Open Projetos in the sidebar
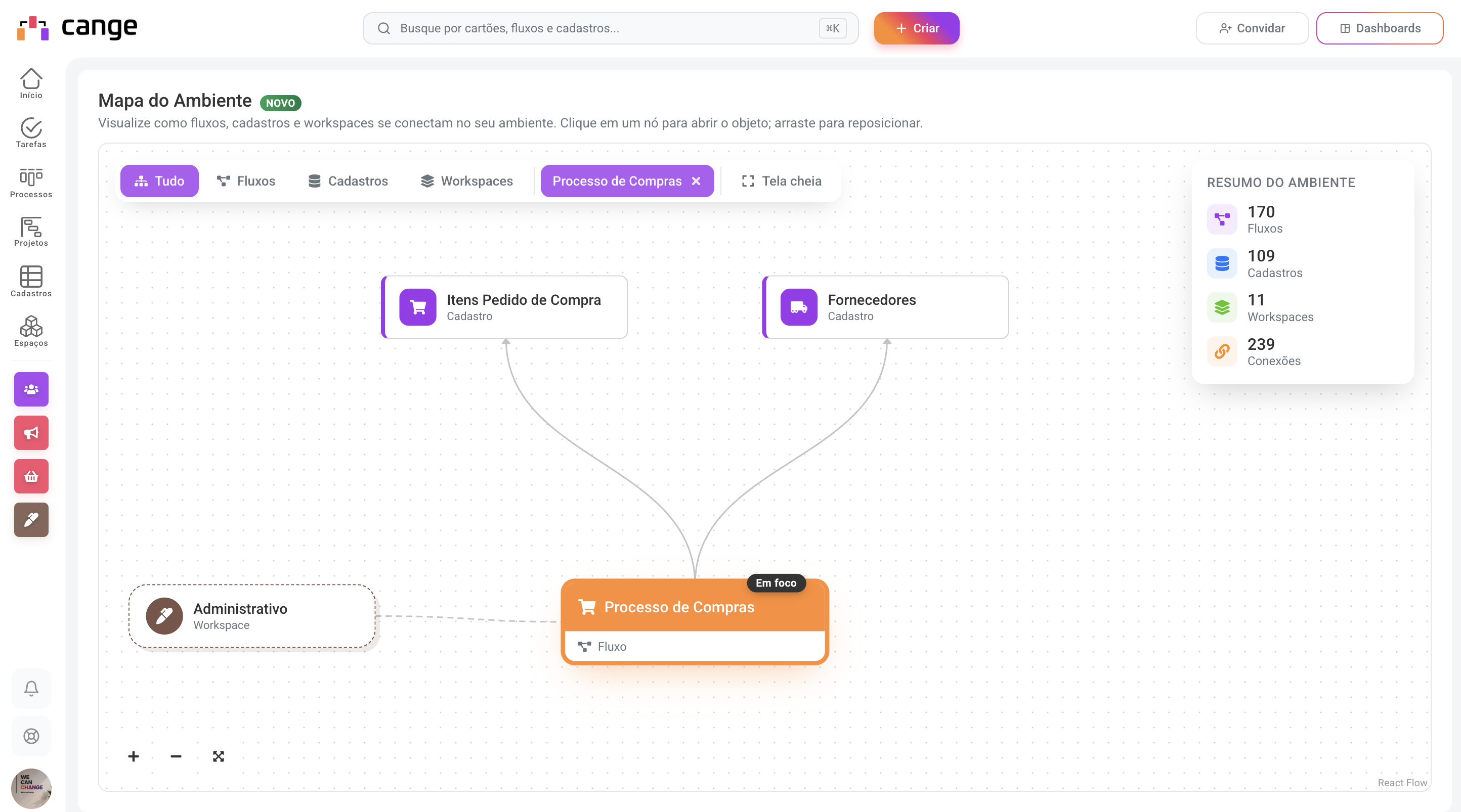Viewport: 1461px width, 812px height. 31,232
